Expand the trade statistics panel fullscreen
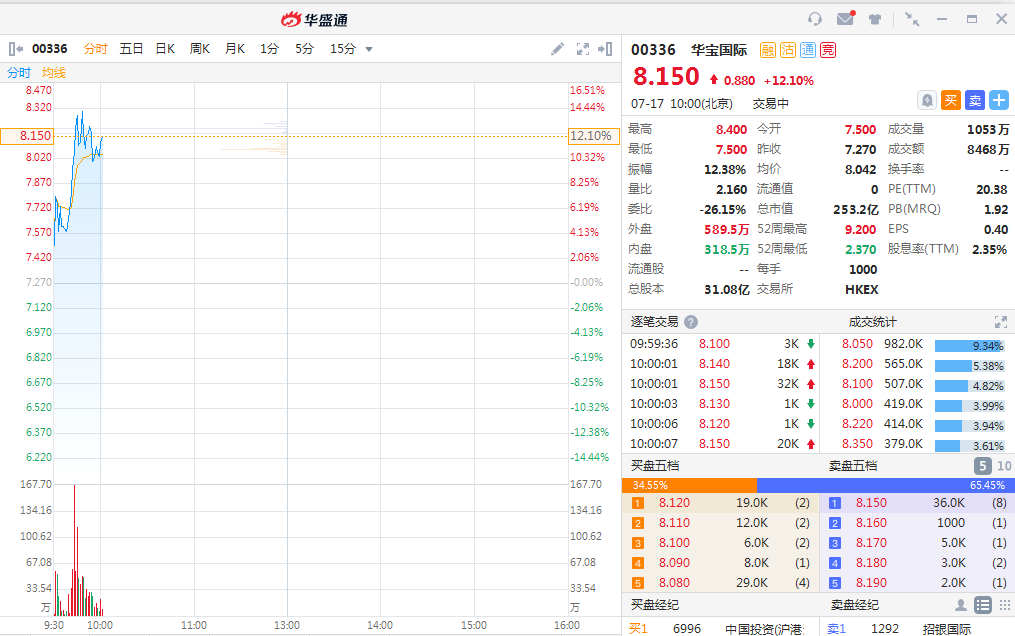The width and height of the screenshot is (1015, 636). click(x=1000, y=322)
